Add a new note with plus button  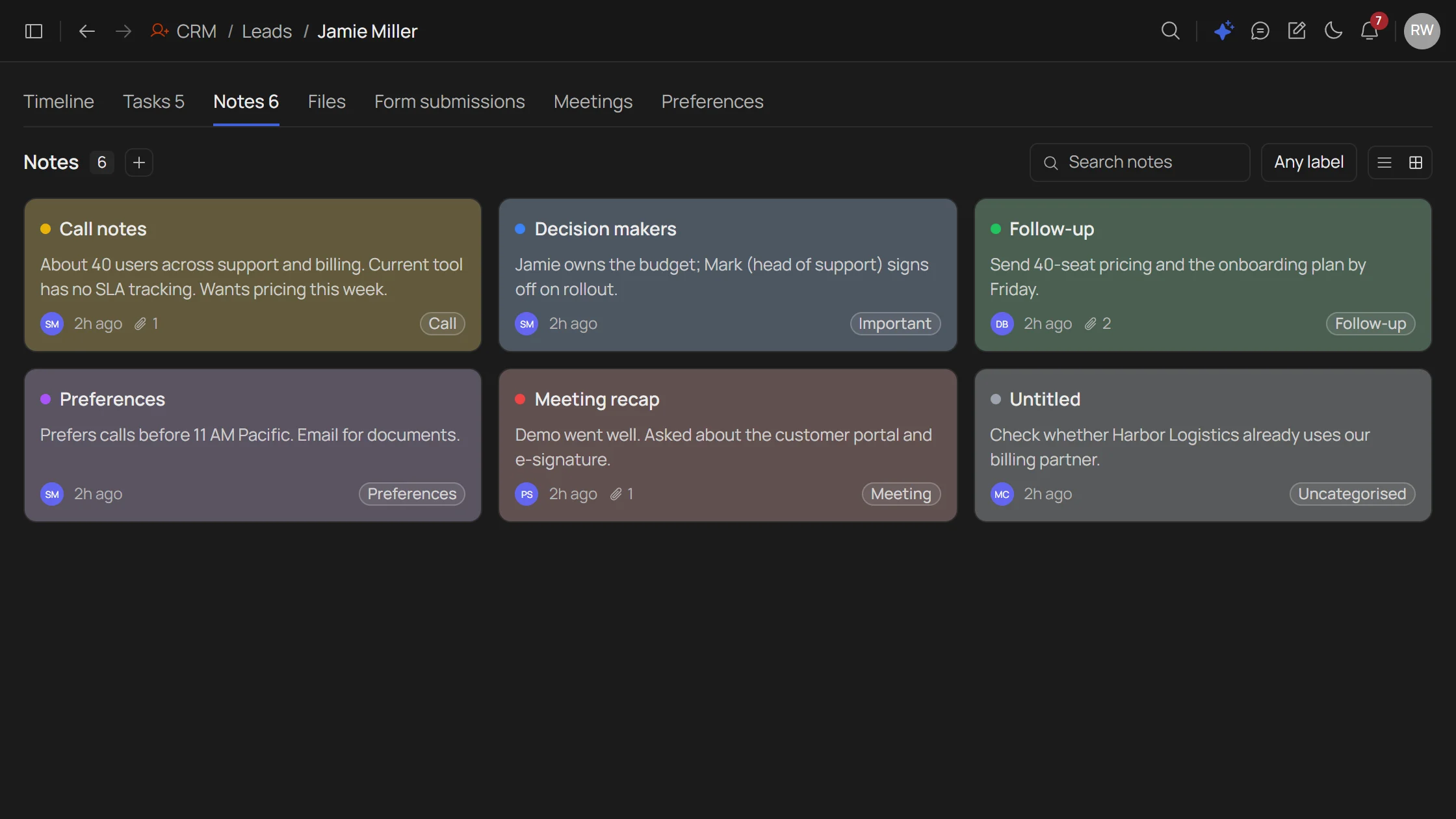138,162
